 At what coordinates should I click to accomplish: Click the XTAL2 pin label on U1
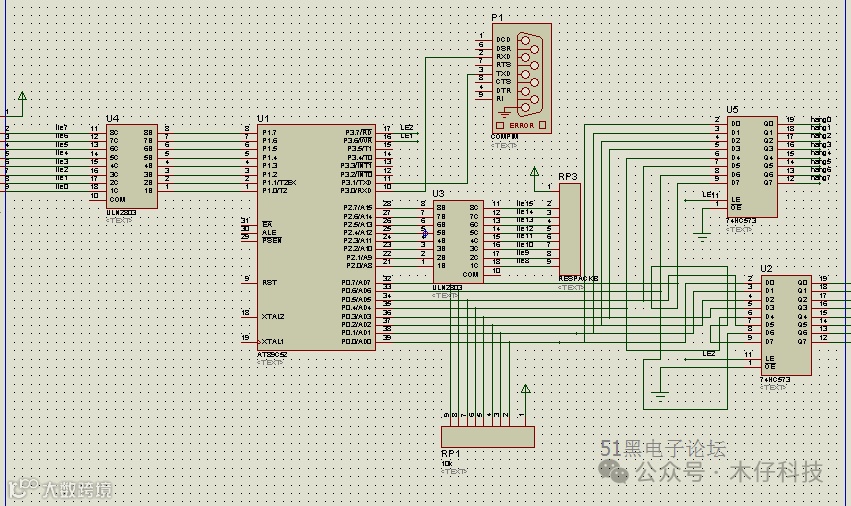coord(273,317)
